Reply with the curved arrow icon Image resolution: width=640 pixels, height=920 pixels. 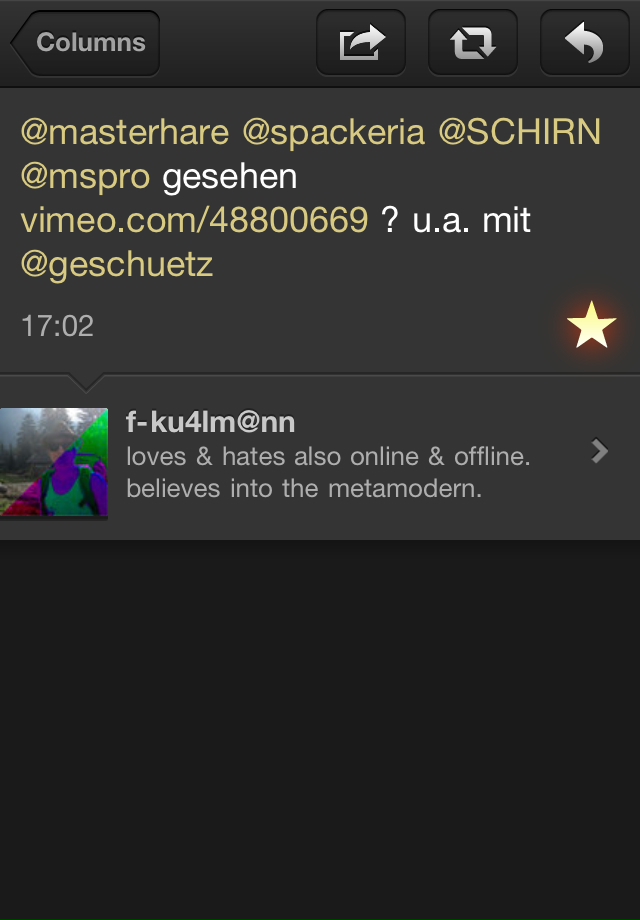pyautogui.click(x=584, y=42)
